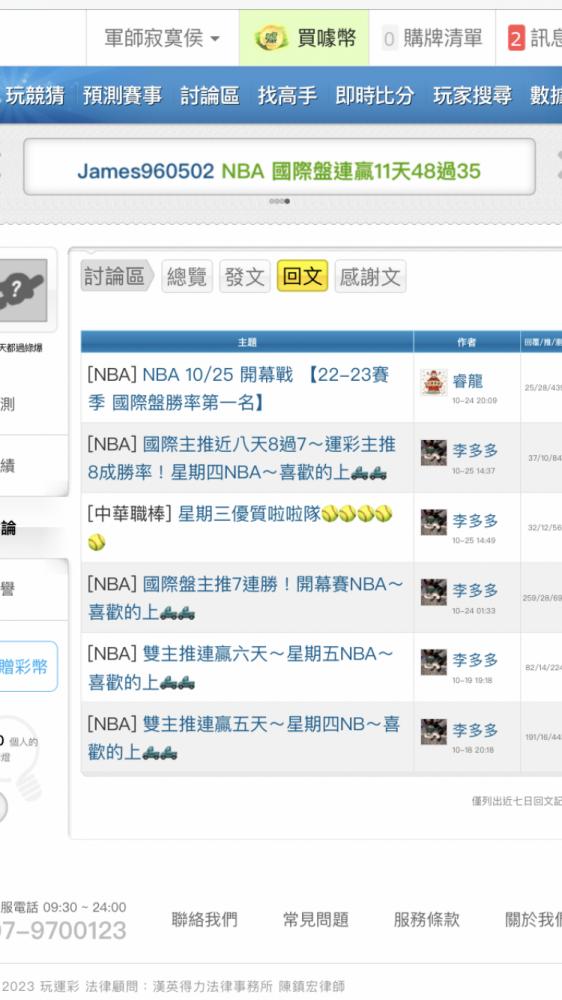Click 李多多 name dated 10-25 14:37
Viewport: 562px width, 1000px height.
click(475, 450)
